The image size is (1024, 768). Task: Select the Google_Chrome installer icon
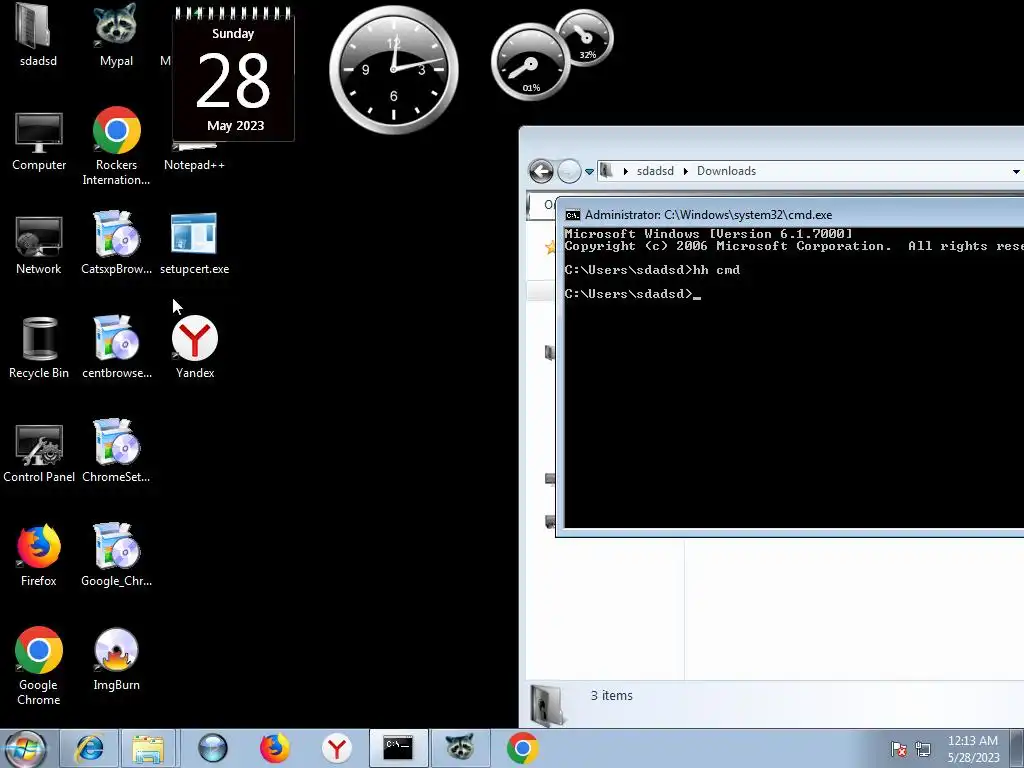(116, 554)
